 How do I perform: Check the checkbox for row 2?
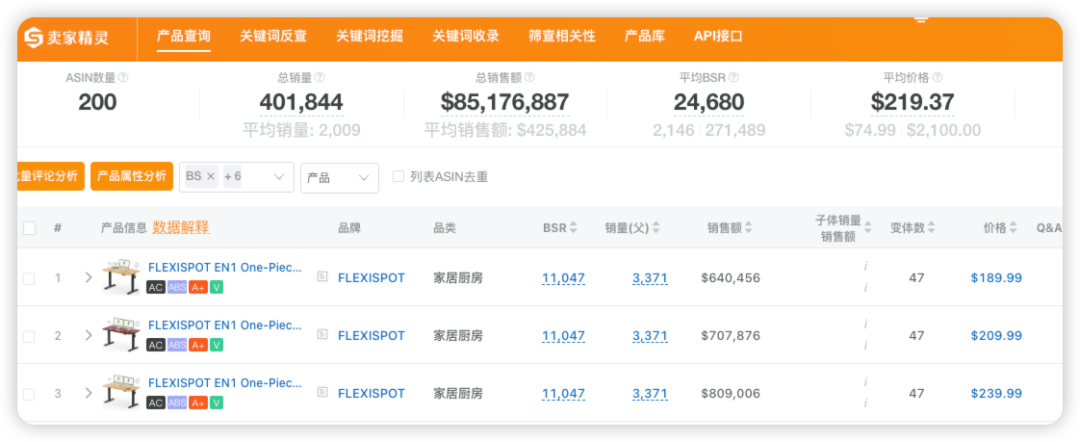(x=29, y=336)
